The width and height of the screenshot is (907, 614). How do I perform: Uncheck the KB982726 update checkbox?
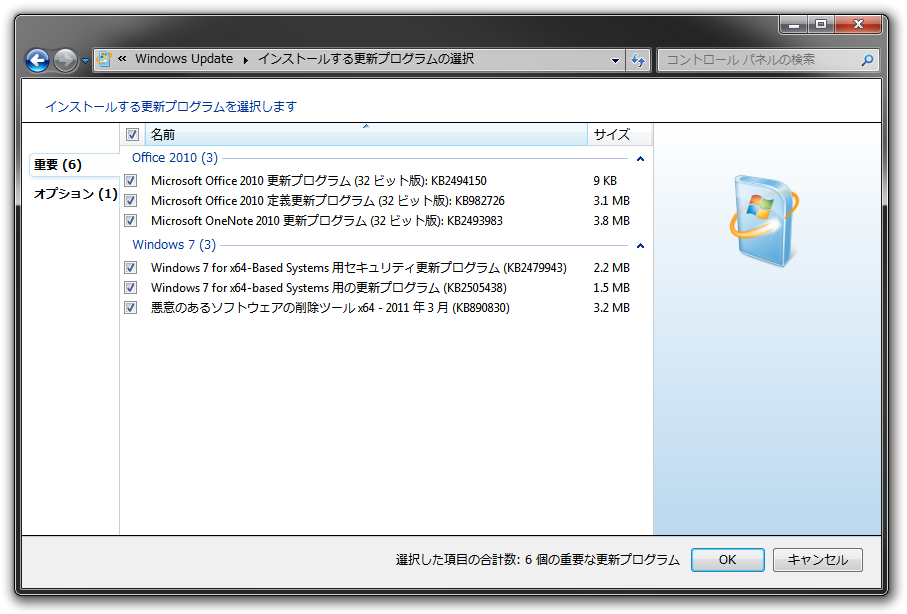click(131, 201)
